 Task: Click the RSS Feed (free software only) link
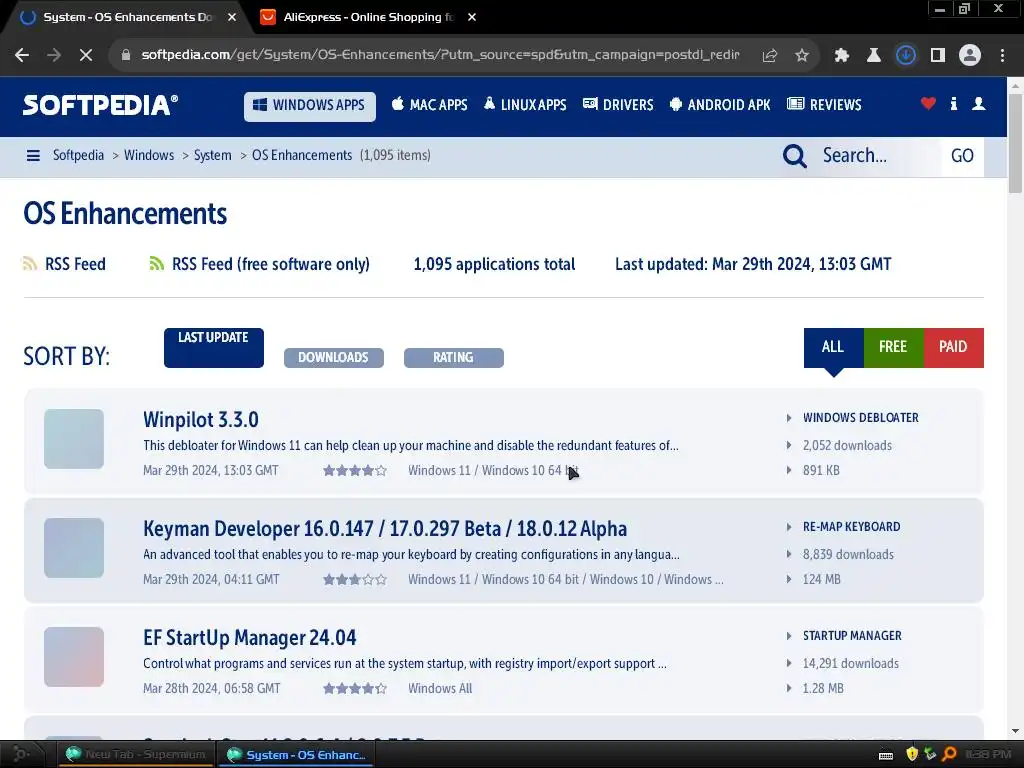coord(270,264)
